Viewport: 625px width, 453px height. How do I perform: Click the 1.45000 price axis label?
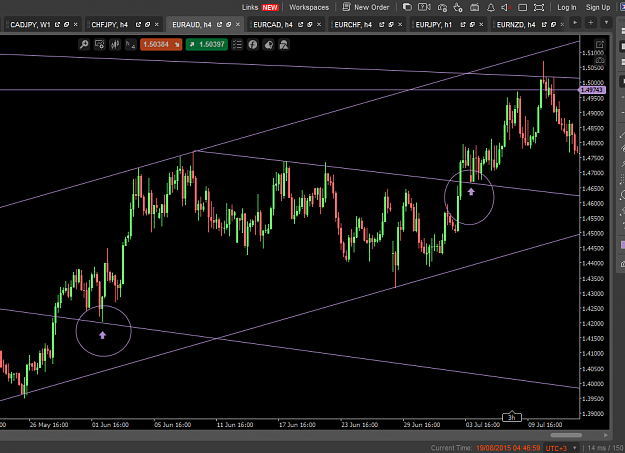pyautogui.click(x=593, y=233)
